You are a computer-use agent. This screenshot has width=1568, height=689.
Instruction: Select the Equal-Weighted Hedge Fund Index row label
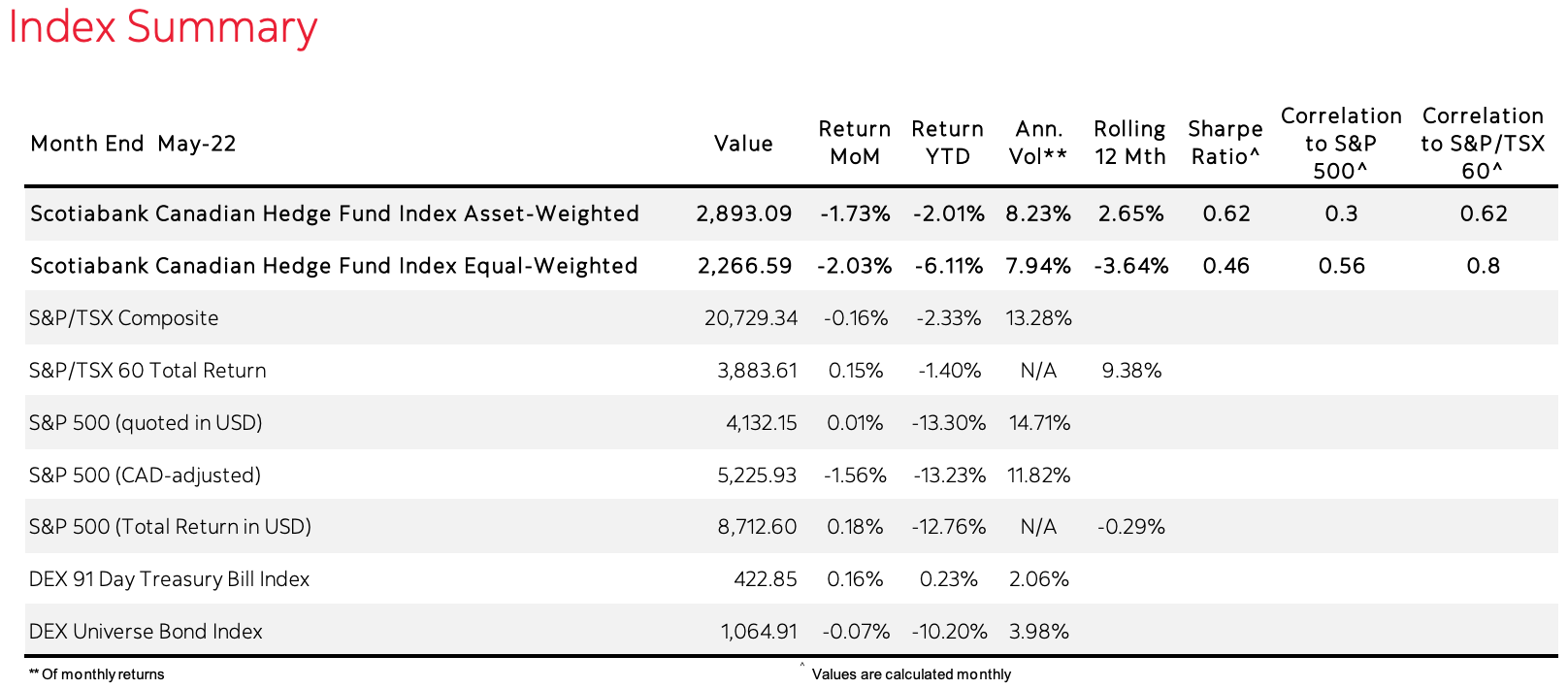pos(334,266)
